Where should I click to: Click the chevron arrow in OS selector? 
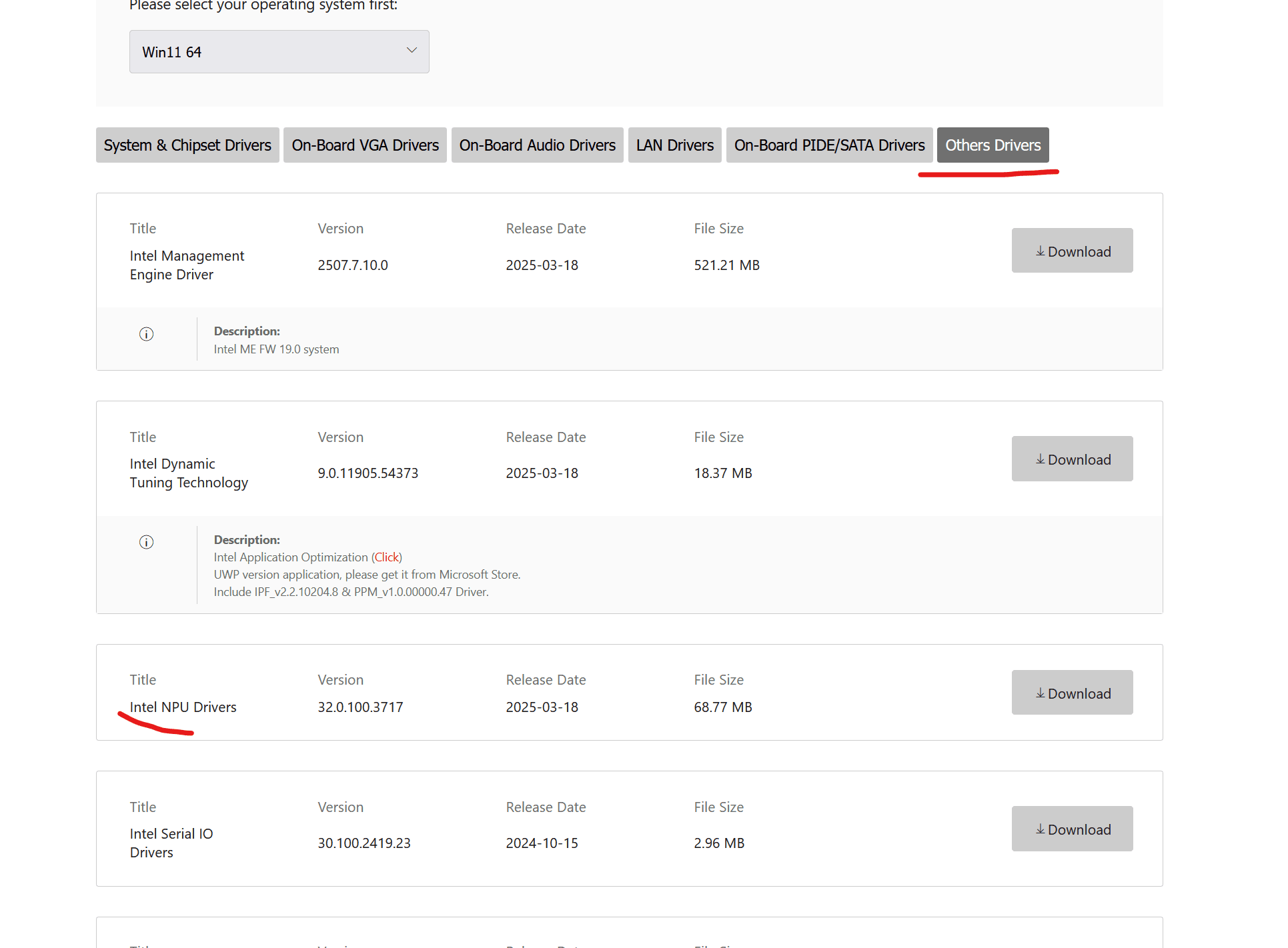[x=412, y=51]
